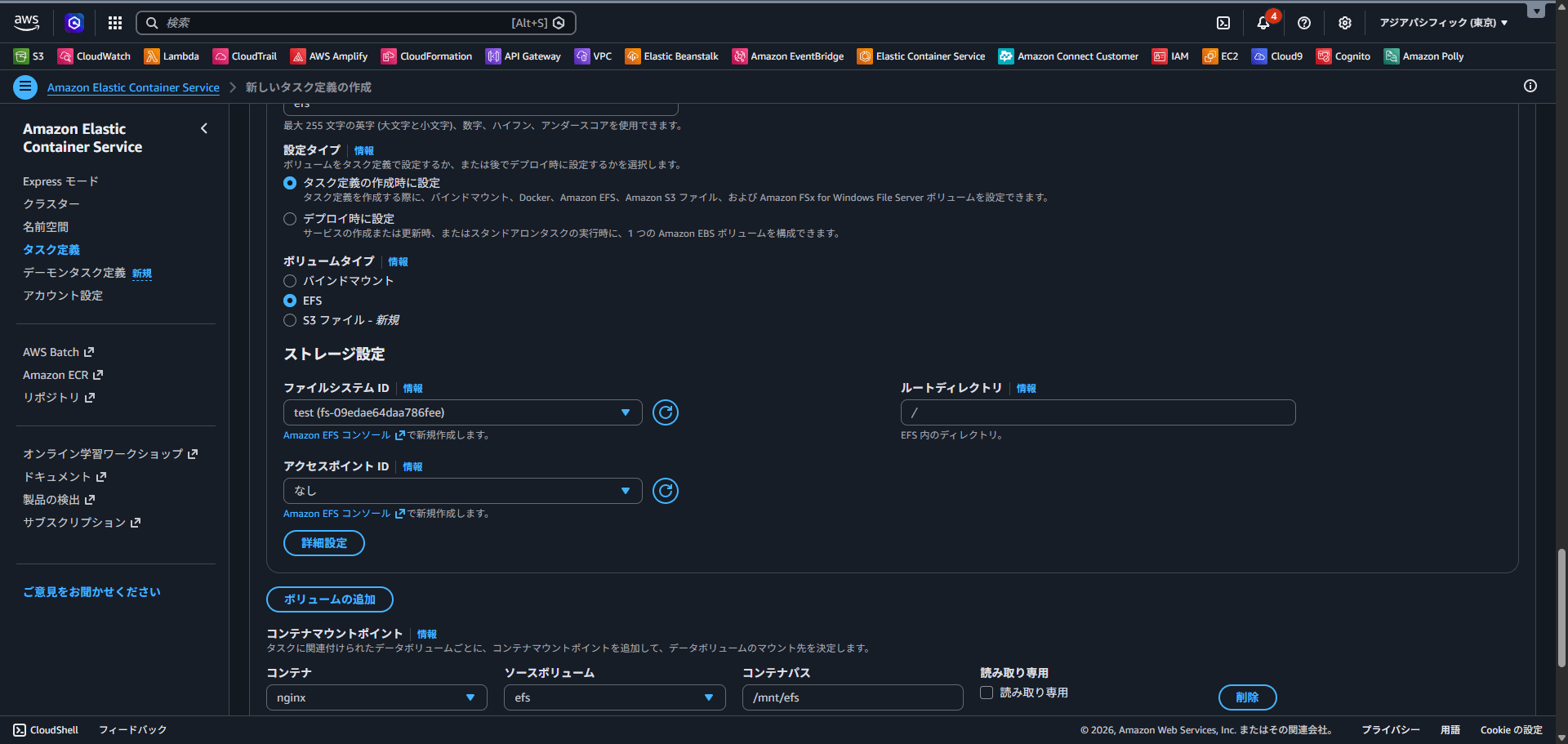
Task: Open the page info panel icon
Action: coord(1530,86)
